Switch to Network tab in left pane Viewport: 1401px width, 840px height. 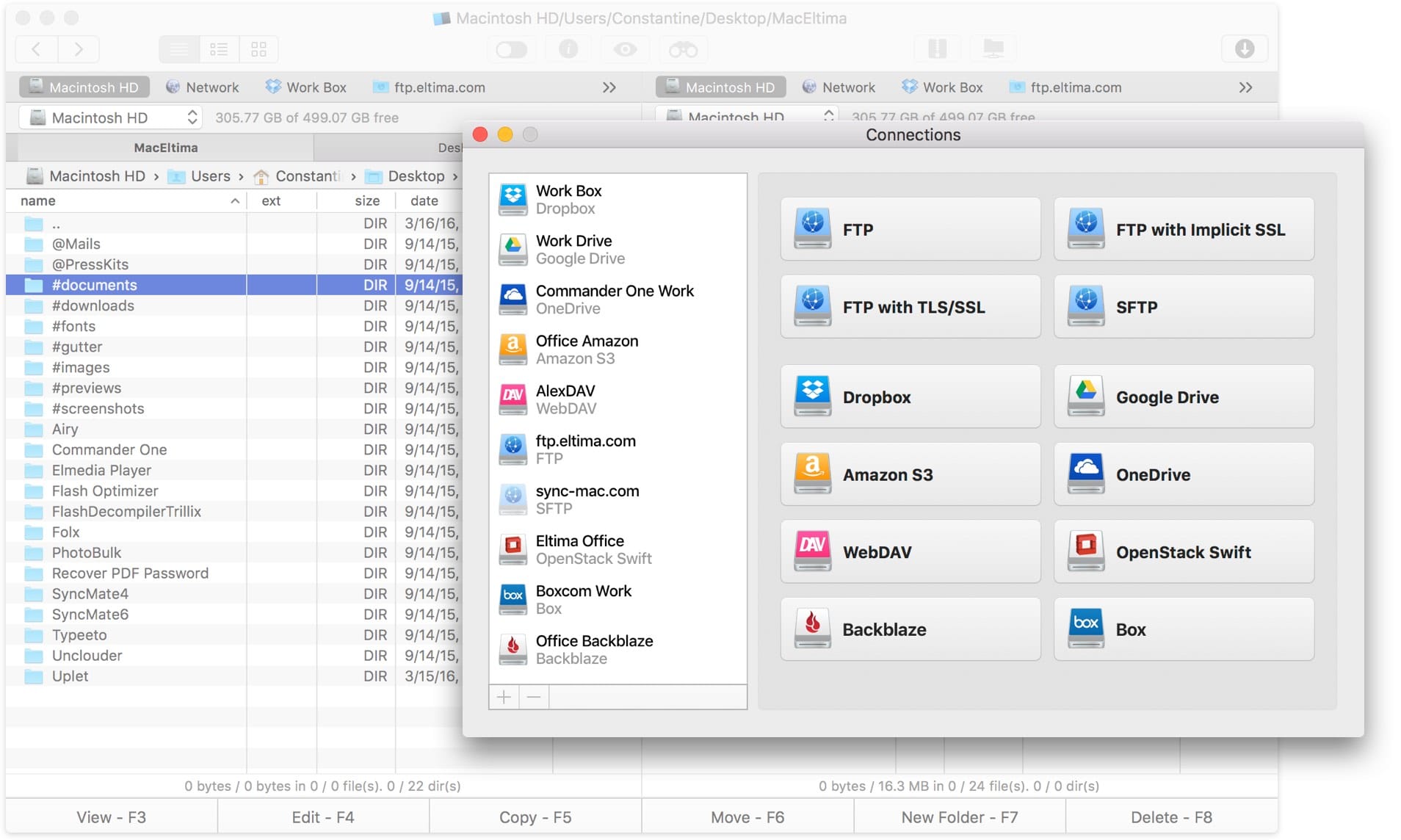203,87
